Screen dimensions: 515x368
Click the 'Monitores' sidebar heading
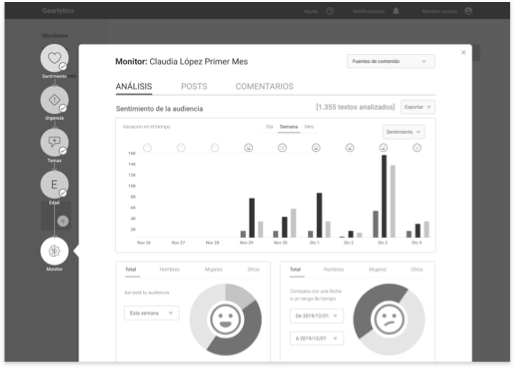tap(55, 36)
